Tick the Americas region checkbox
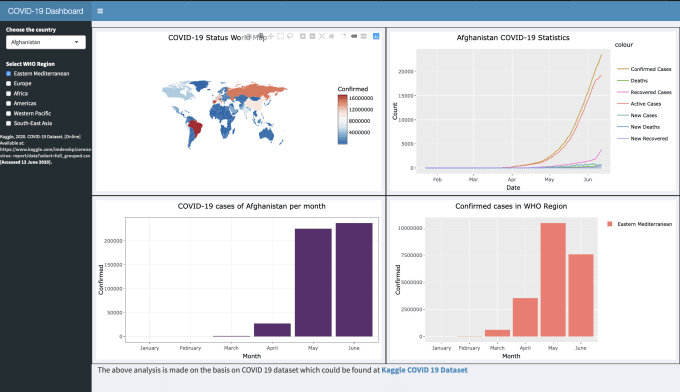This screenshot has height=392, width=680. click(8, 104)
